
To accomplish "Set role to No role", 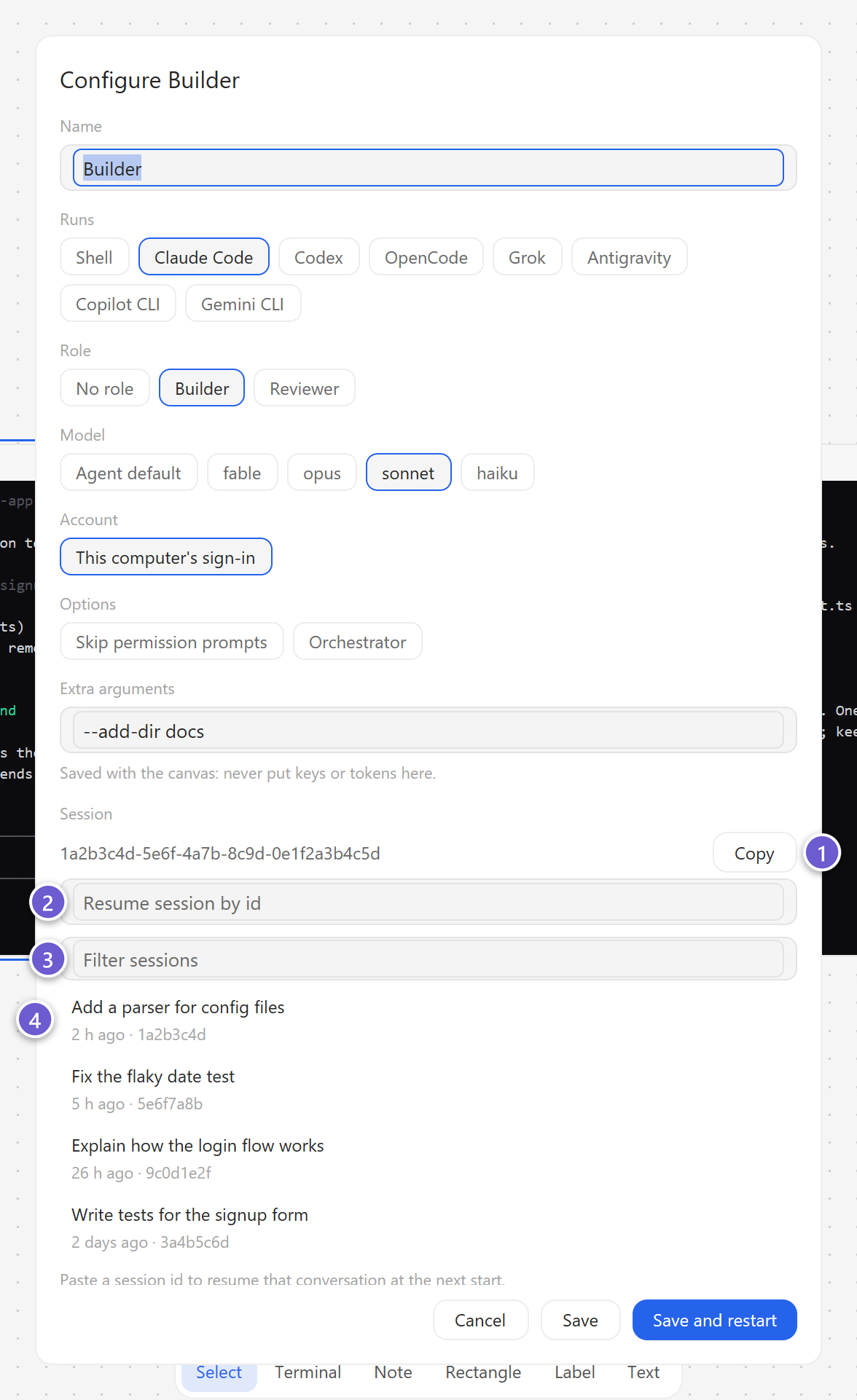I will pos(105,388).
